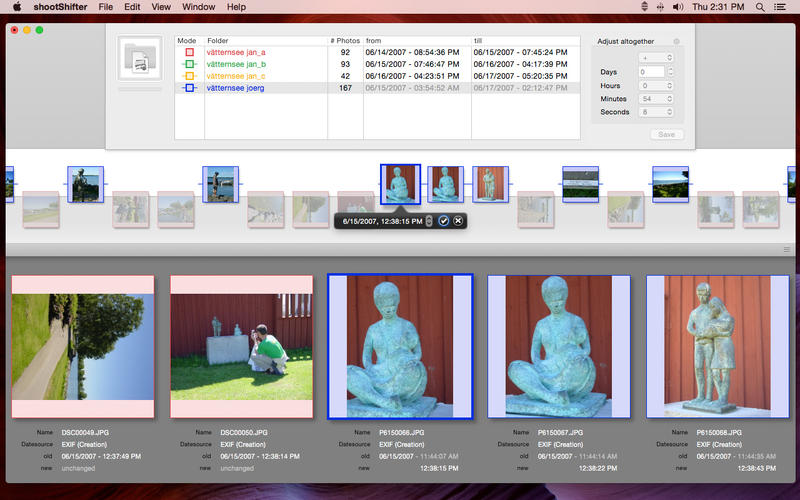Confirm the timestamp with the checkmark icon
The image size is (800, 500).
pos(444,220)
